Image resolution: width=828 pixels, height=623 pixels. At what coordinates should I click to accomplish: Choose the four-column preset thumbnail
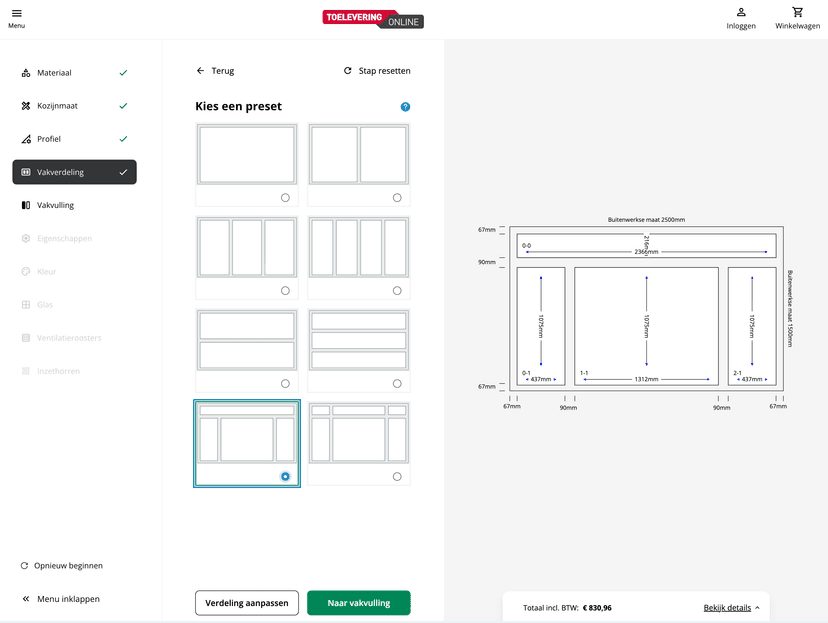358,248
